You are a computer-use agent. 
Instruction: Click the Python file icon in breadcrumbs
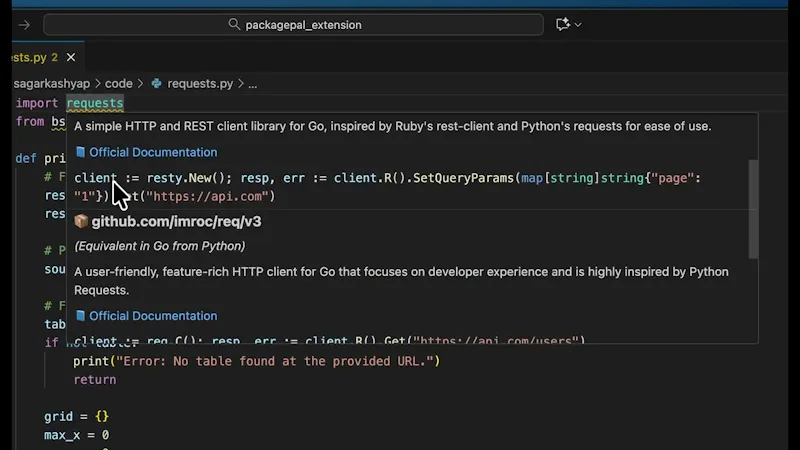(157, 83)
